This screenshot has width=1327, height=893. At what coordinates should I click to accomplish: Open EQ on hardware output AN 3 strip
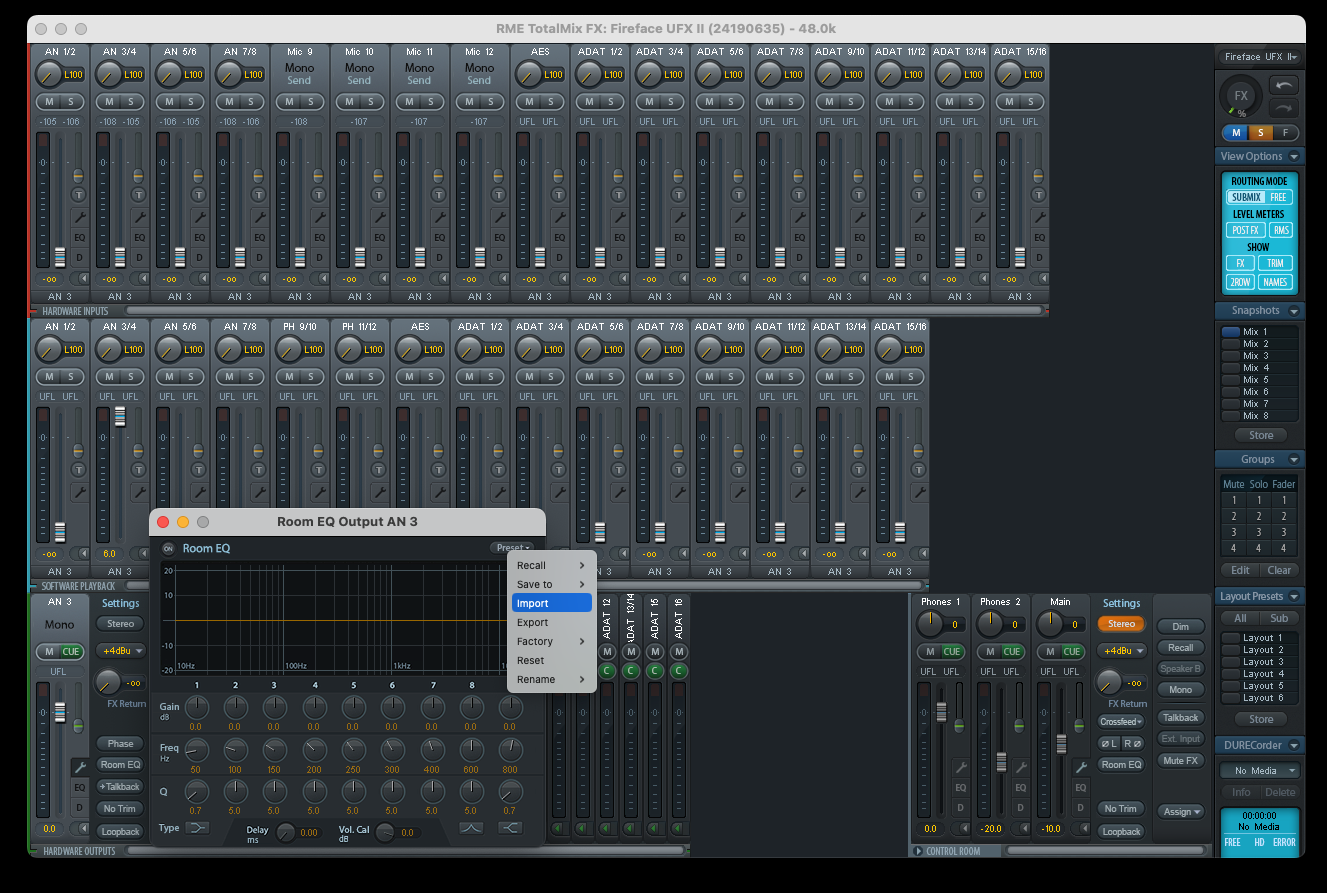80,787
